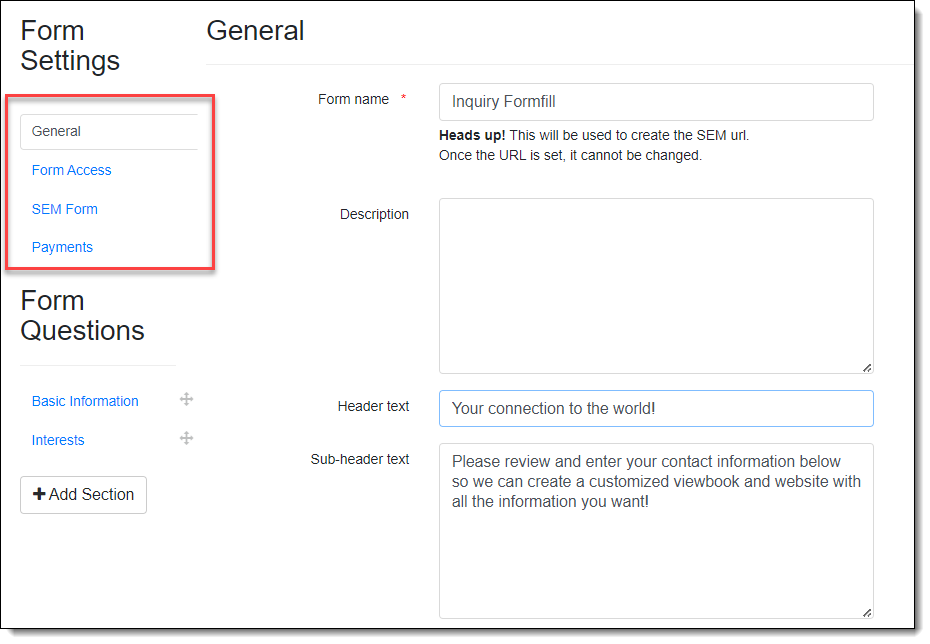Open the Interests section
This screenshot has width=930, height=644.
[58, 441]
